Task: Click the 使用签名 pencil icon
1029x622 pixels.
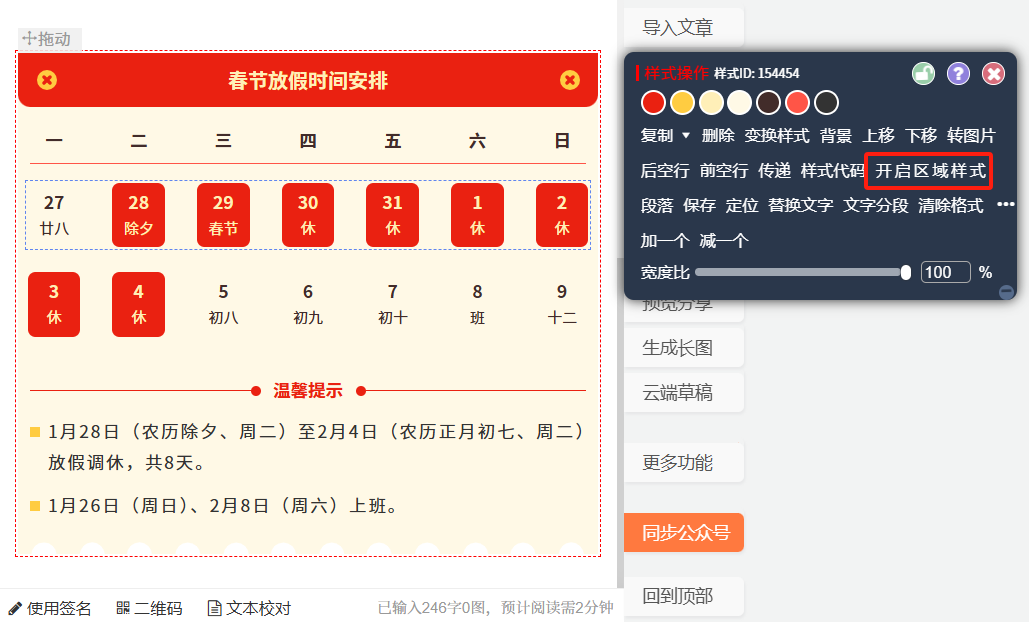Action: (x=15, y=608)
